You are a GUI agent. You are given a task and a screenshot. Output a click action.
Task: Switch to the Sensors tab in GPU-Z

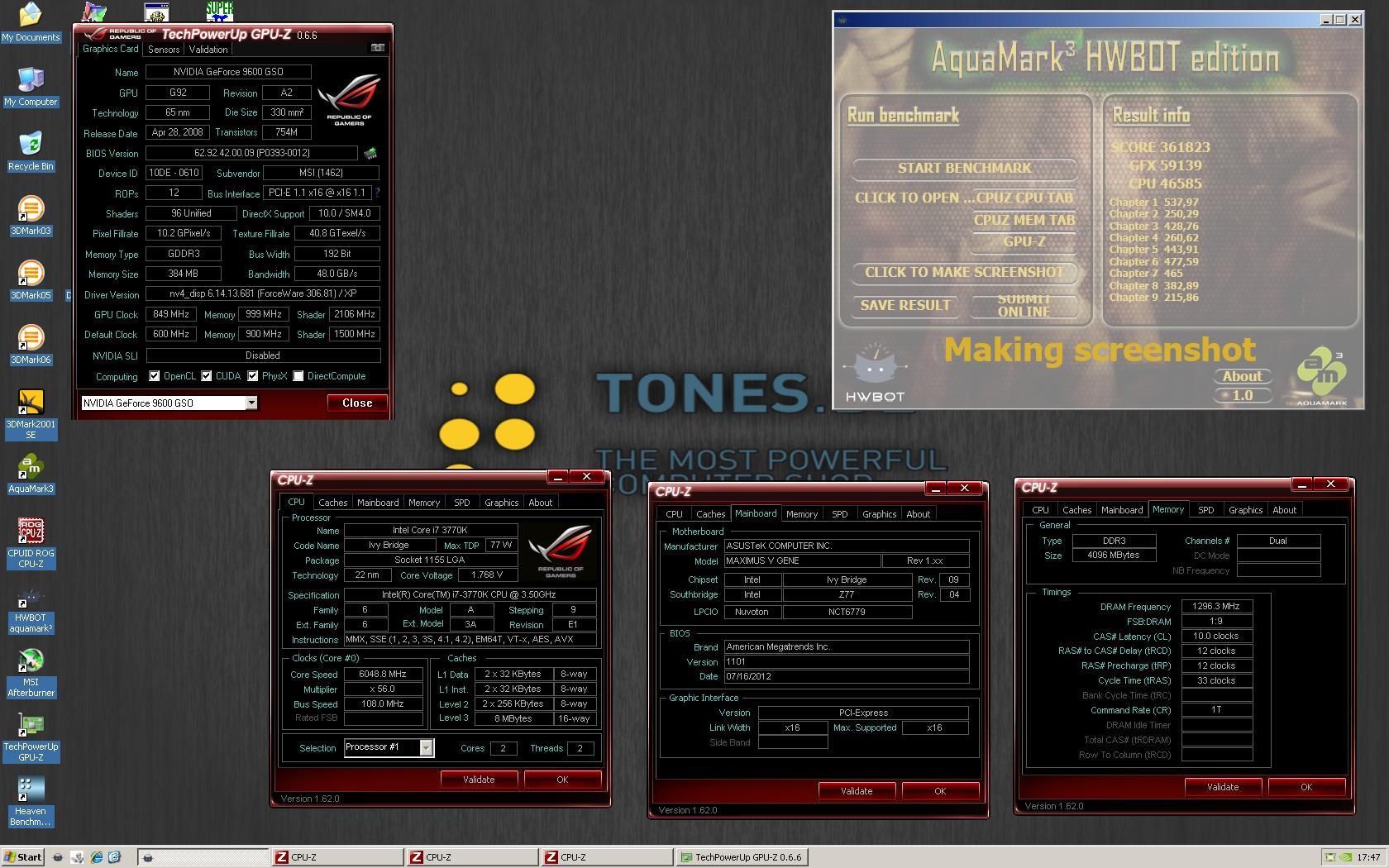pyautogui.click(x=164, y=50)
